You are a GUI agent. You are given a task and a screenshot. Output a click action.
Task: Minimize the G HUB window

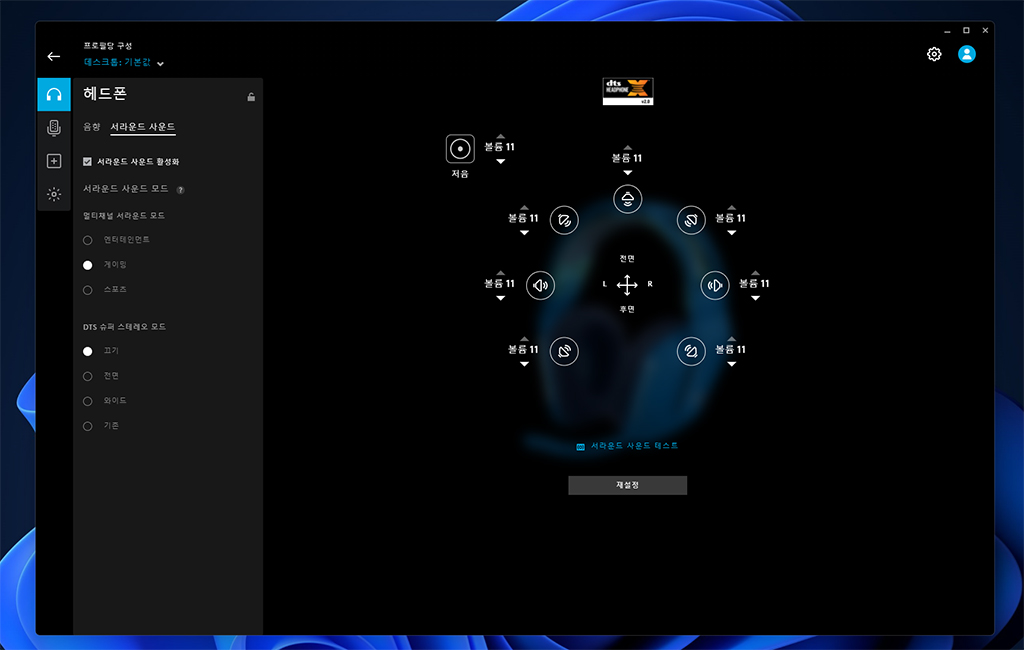pos(947,31)
